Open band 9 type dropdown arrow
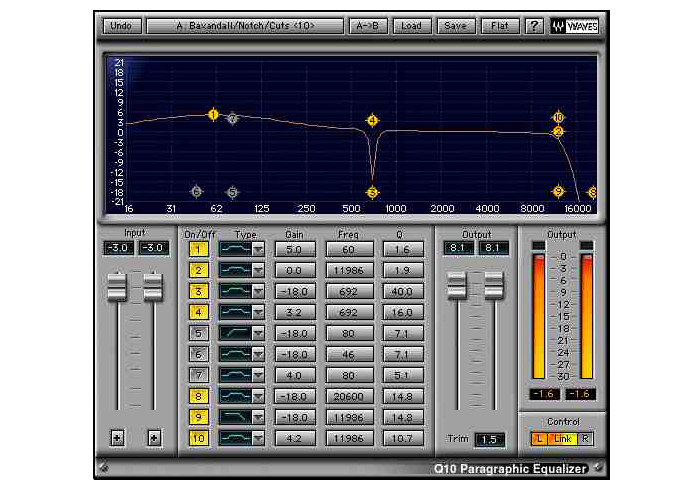The image size is (699, 489). coord(258,417)
